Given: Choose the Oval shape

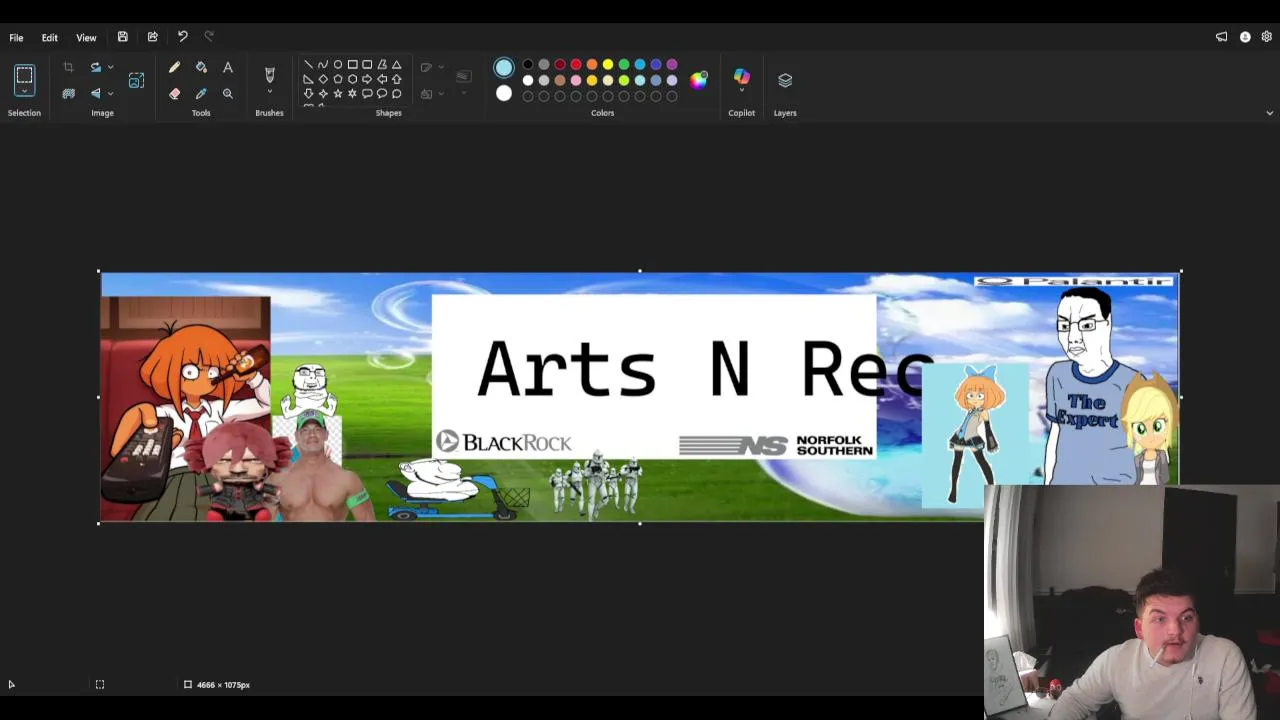Looking at the screenshot, I should pos(337,65).
